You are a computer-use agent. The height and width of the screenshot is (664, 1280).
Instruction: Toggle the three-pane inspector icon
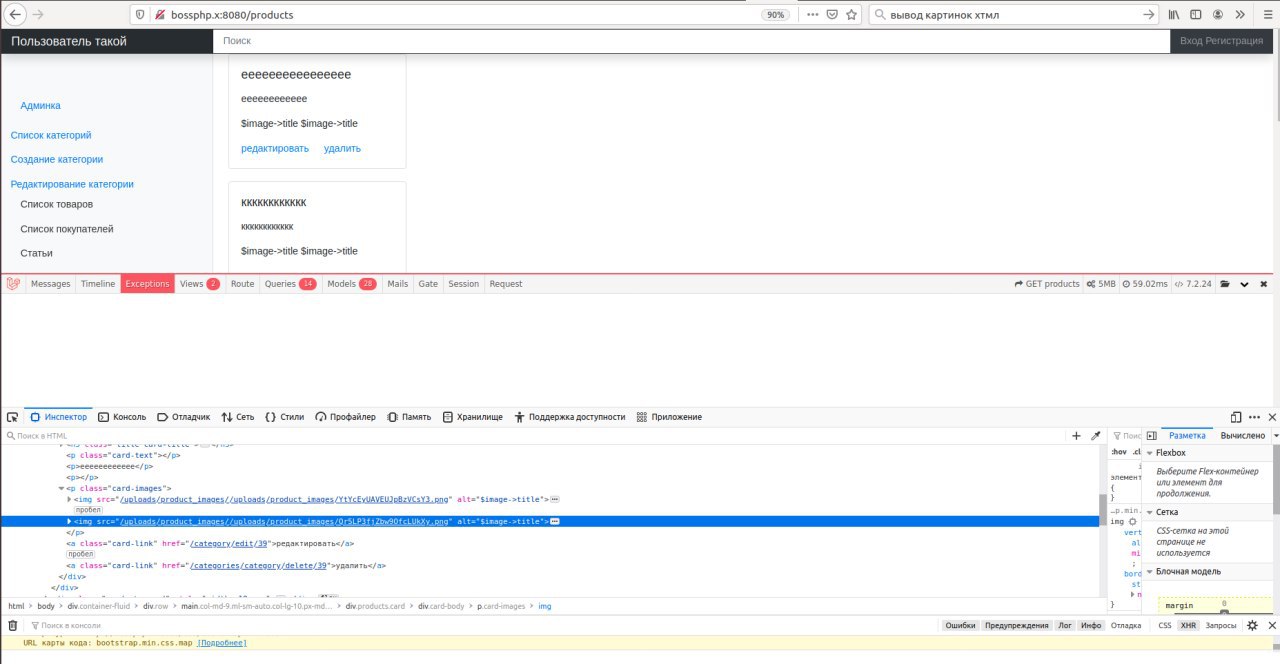pos(1151,436)
